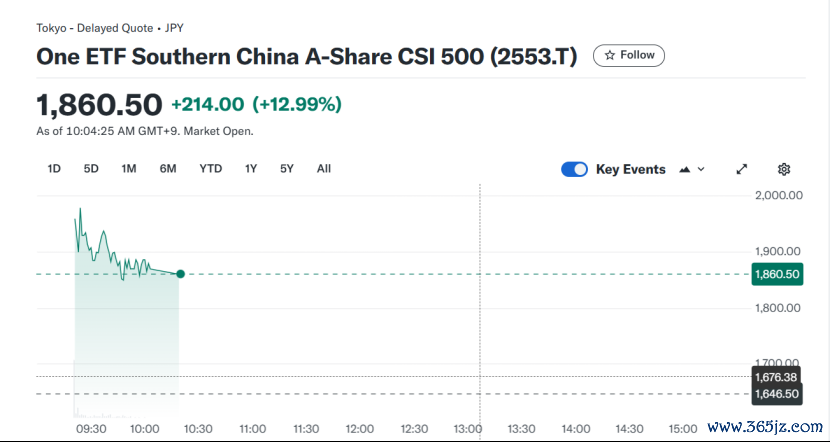The height and width of the screenshot is (442, 830).
Task: Select the 1D time range
Action: [54, 168]
